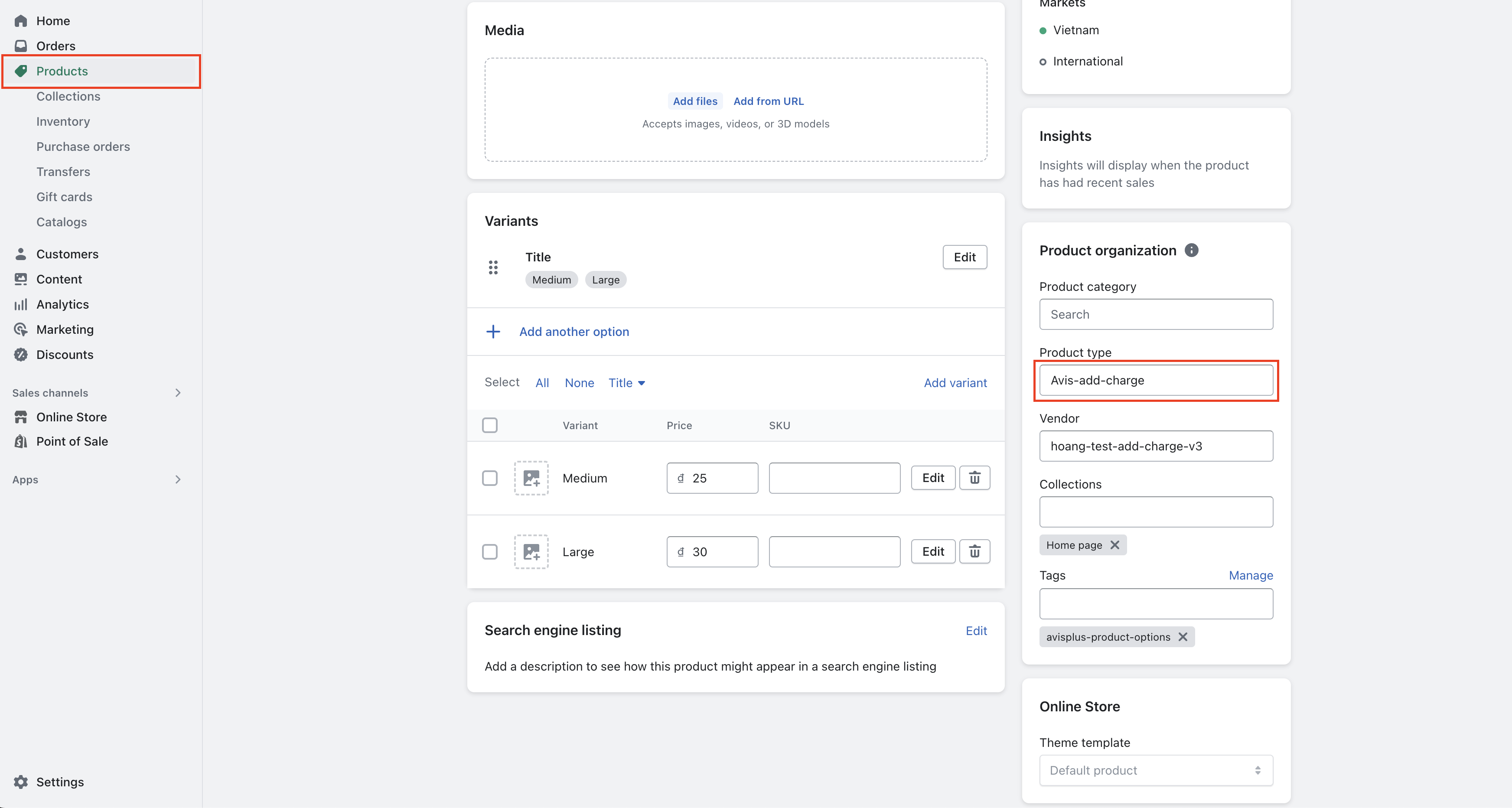Viewport: 1512px width, 808px height.
Task: Delete the Large variant with trash icon
Action: point(974,551)
